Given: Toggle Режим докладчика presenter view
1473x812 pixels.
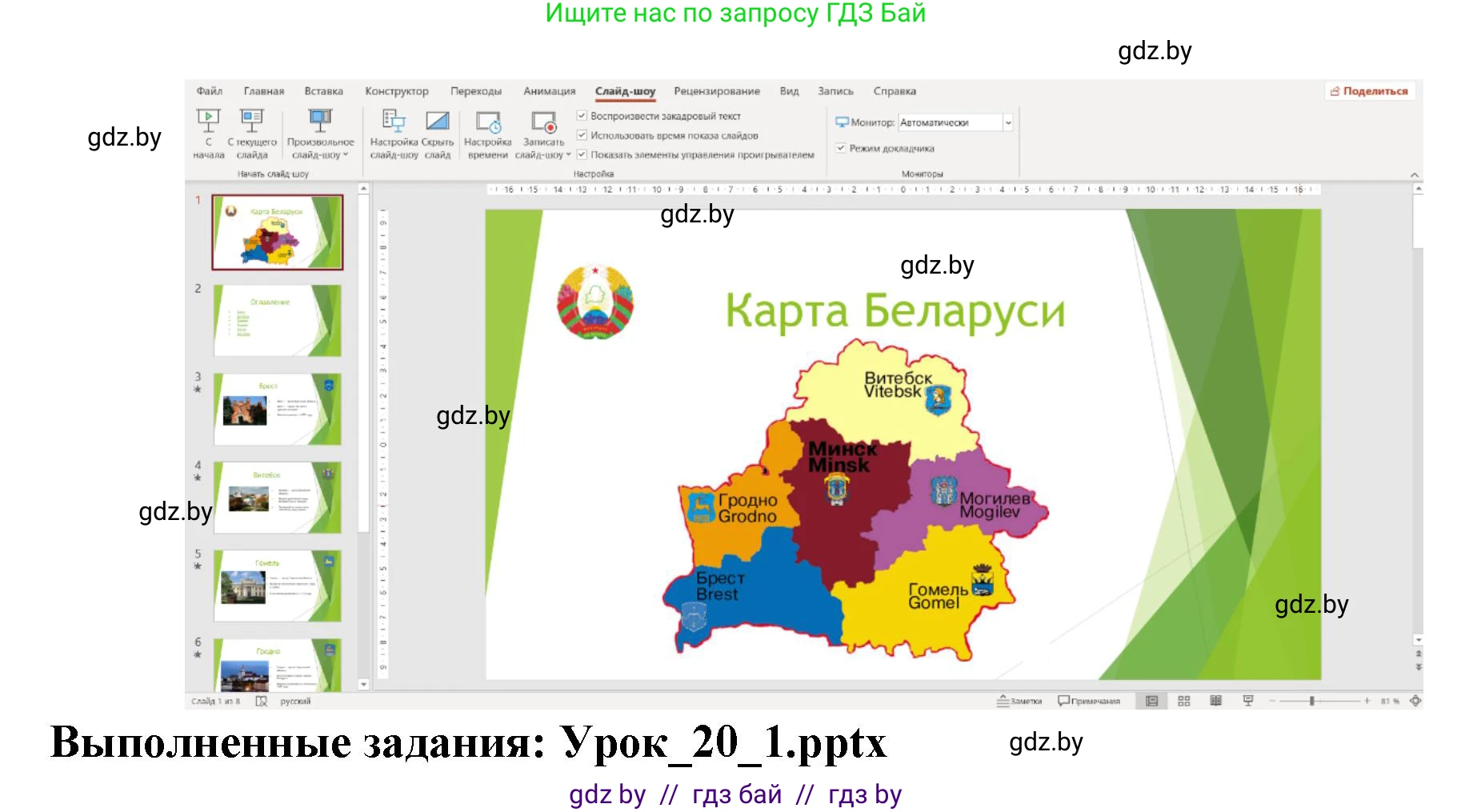Looking at the screenshot, I should tap(841, 148).
